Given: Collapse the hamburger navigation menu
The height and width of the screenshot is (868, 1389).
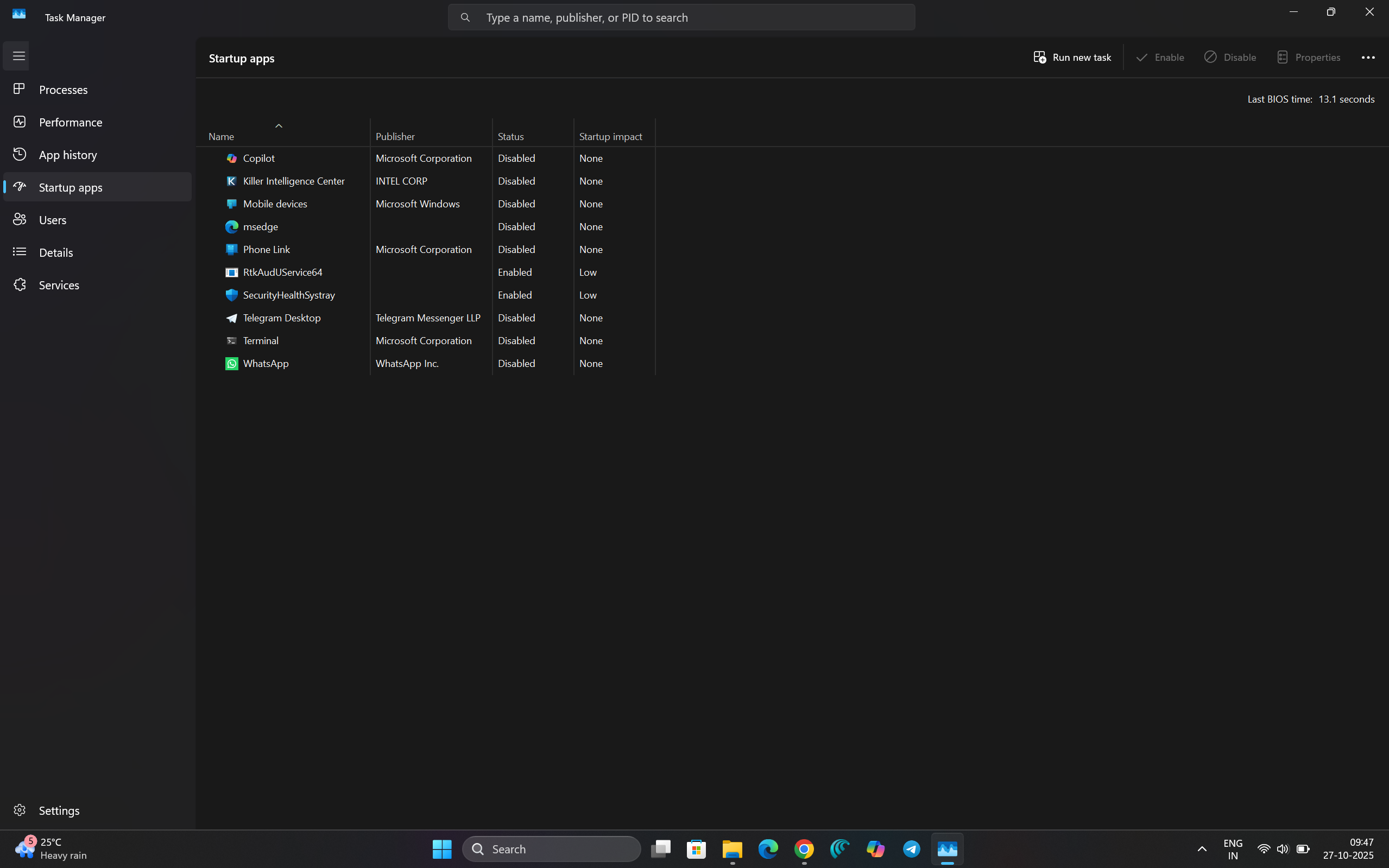Looking at the screenshot, I should pyautogui.click(x=18, y=56).
